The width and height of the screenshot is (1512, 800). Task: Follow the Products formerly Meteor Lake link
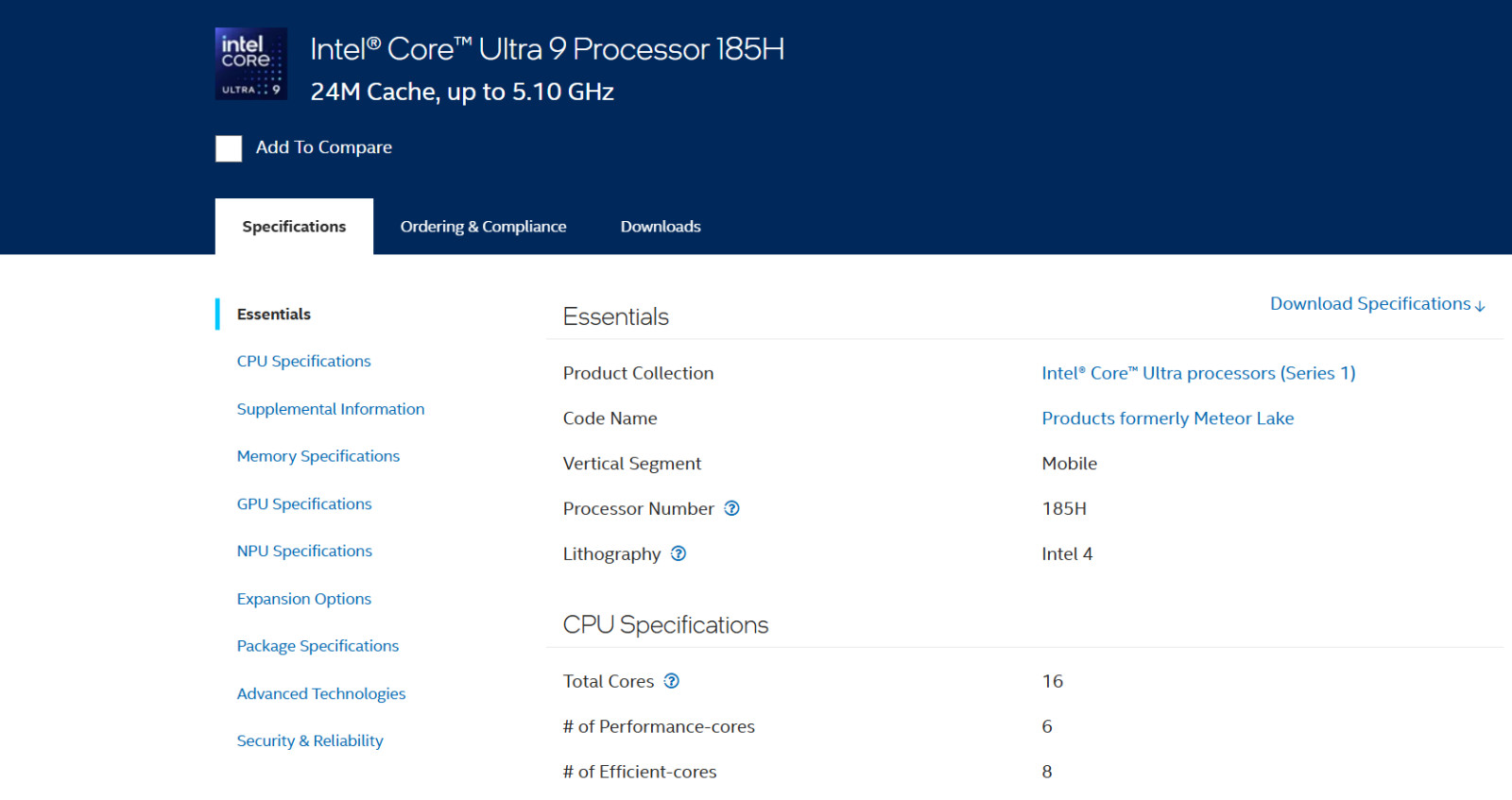tap(1167, 418)
